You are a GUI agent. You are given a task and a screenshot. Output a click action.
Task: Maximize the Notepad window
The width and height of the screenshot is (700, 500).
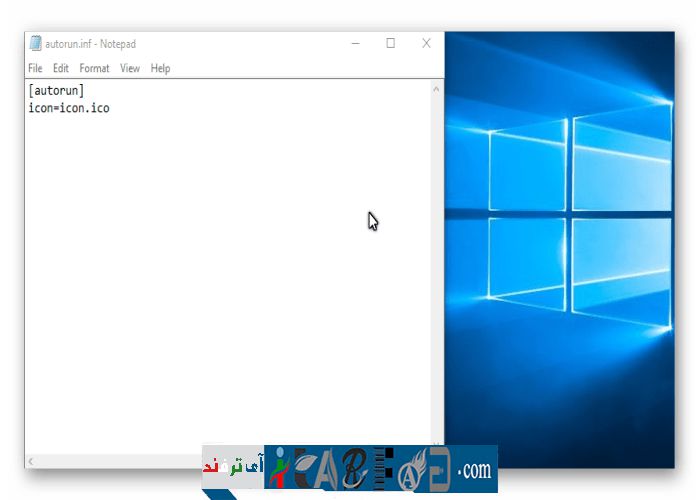point(390,44)
